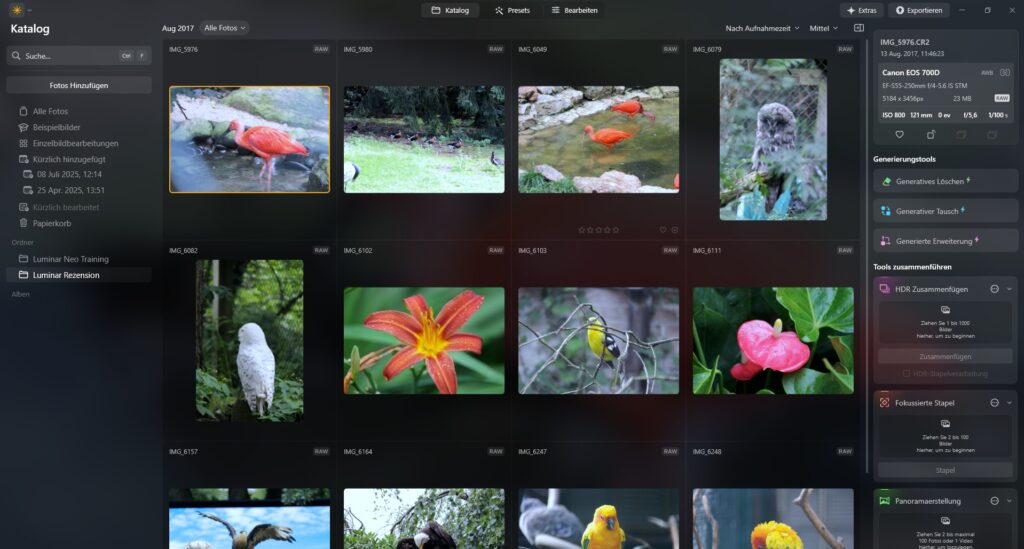Screen dimensions: 1024x549
Task: Open Panoramaerstellung more options menu
Action: pos(995,501)
